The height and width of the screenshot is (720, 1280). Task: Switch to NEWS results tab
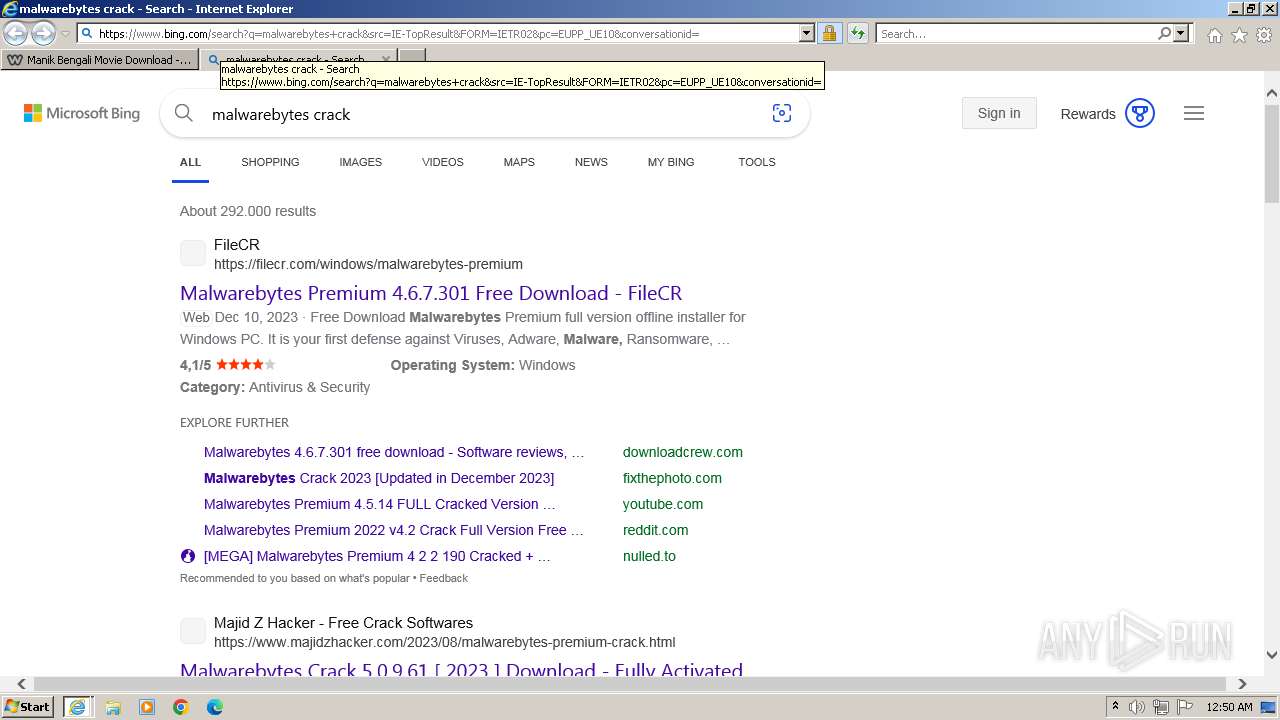pos(591,162)
